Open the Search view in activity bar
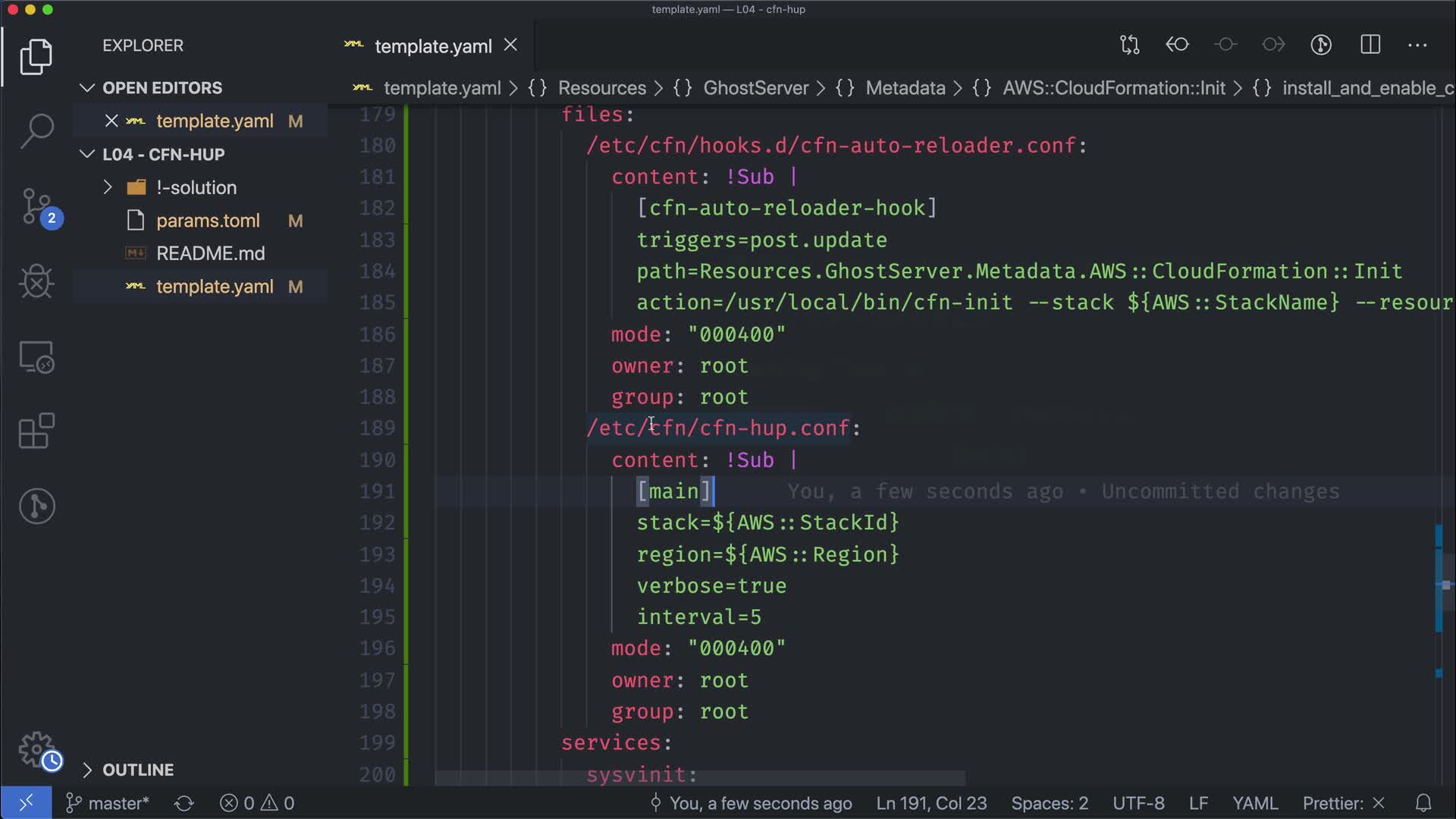Screen dimensions: 1456x819 click(x=36, y=130)
